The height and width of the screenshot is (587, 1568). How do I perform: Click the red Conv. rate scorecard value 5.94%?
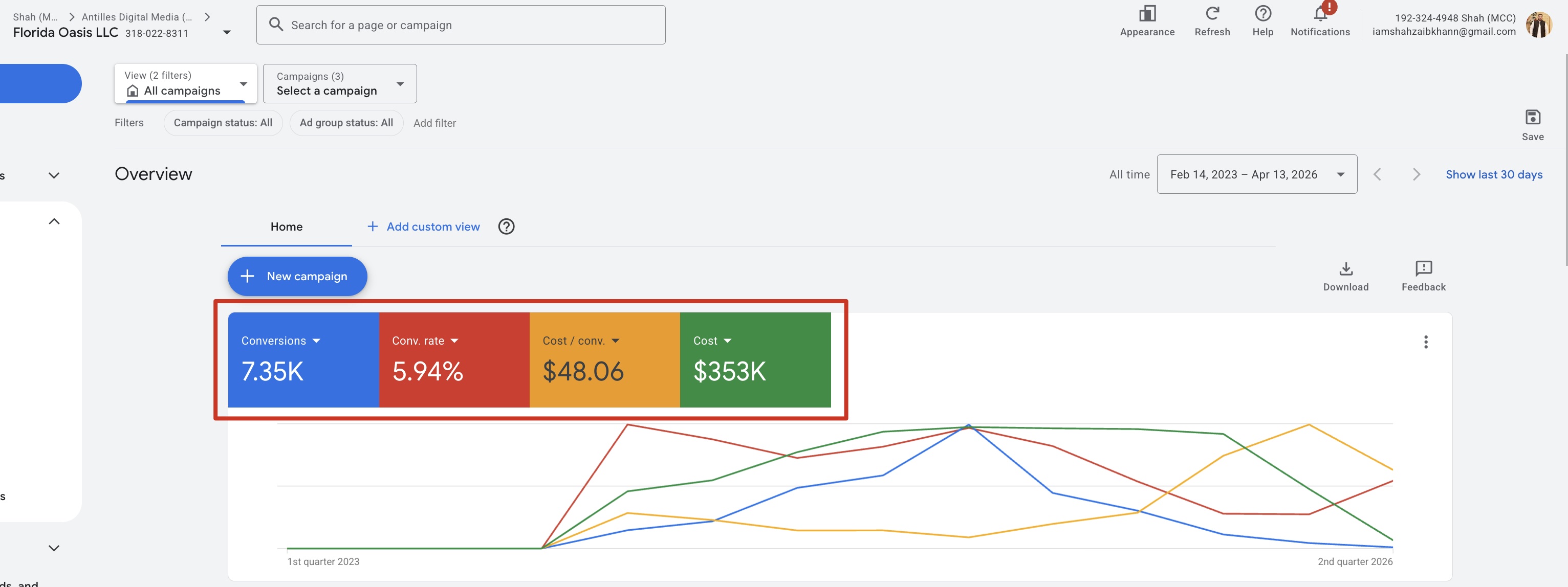tap(427, 372)
